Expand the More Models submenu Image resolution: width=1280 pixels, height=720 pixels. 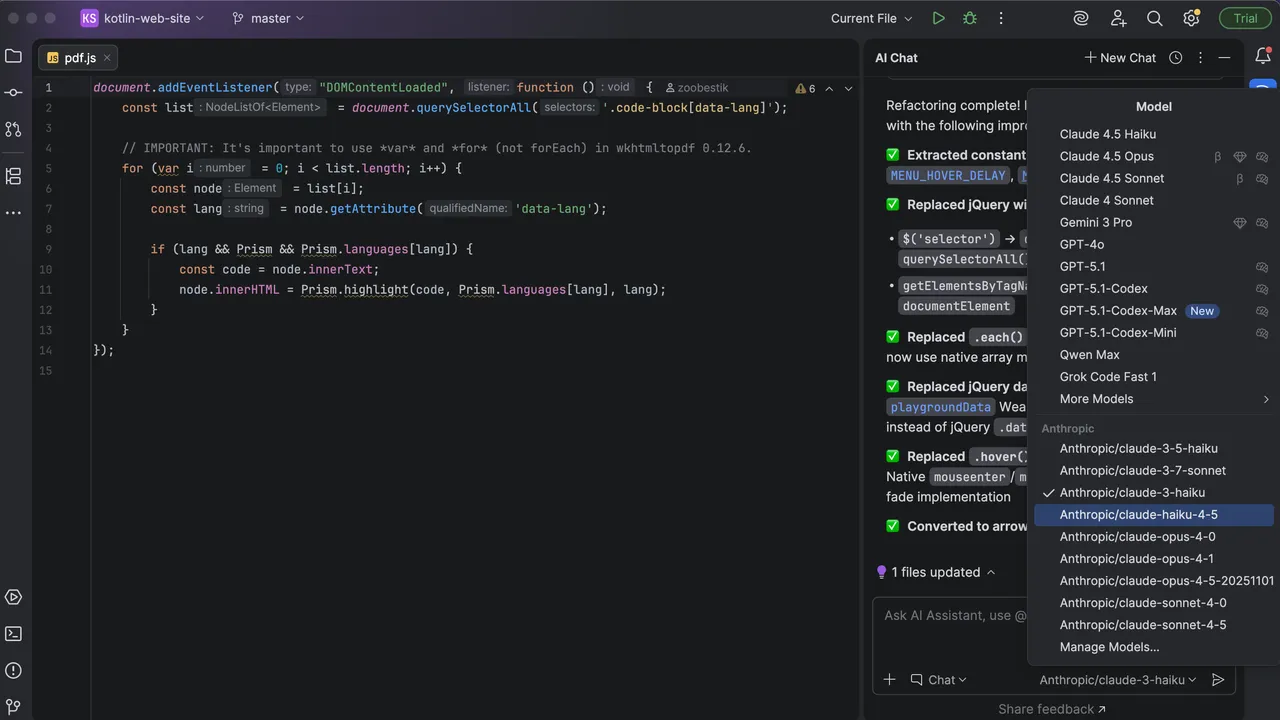coord(1154,399)
